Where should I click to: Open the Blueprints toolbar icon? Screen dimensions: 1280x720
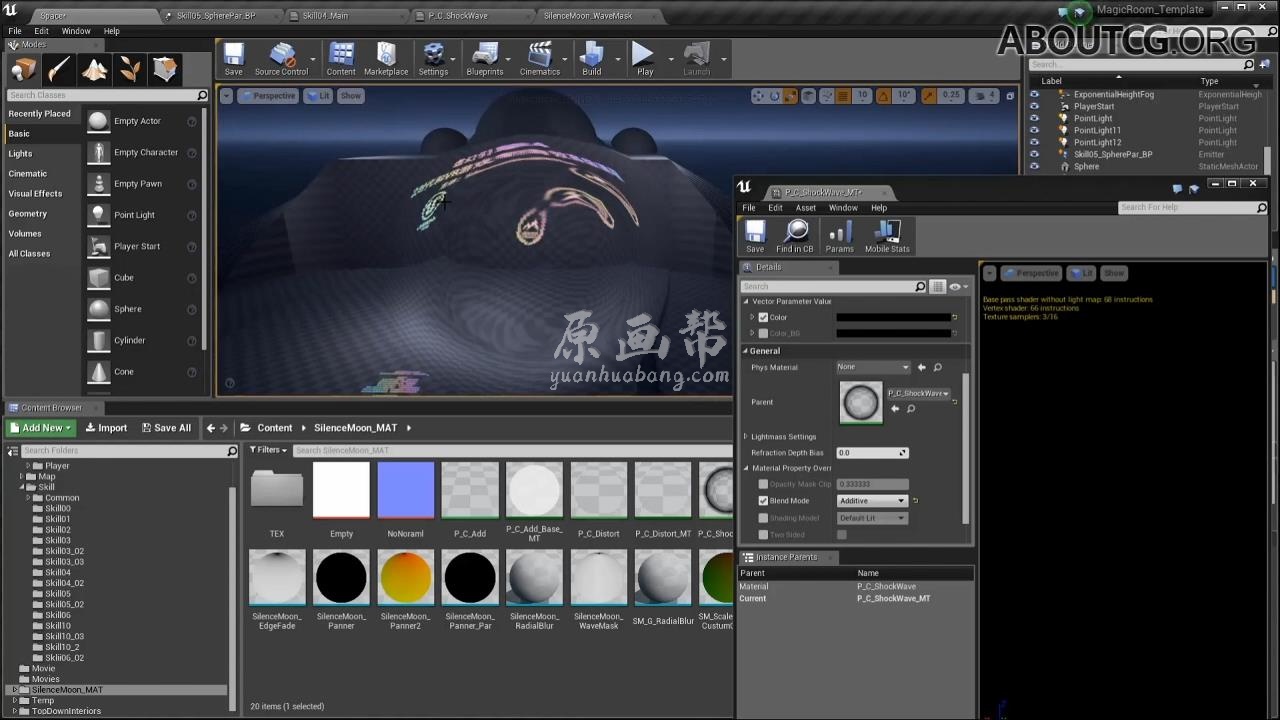[x=485, y=54]
